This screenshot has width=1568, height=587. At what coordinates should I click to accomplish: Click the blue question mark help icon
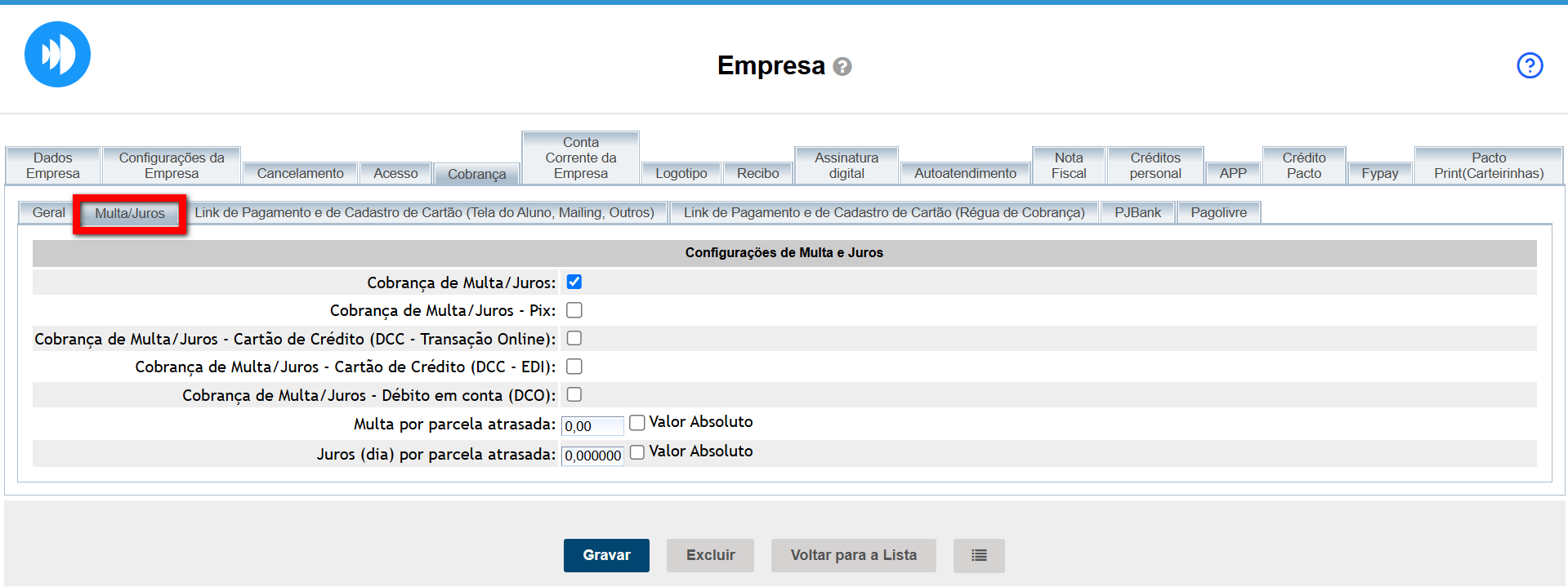pos(1529,65)
